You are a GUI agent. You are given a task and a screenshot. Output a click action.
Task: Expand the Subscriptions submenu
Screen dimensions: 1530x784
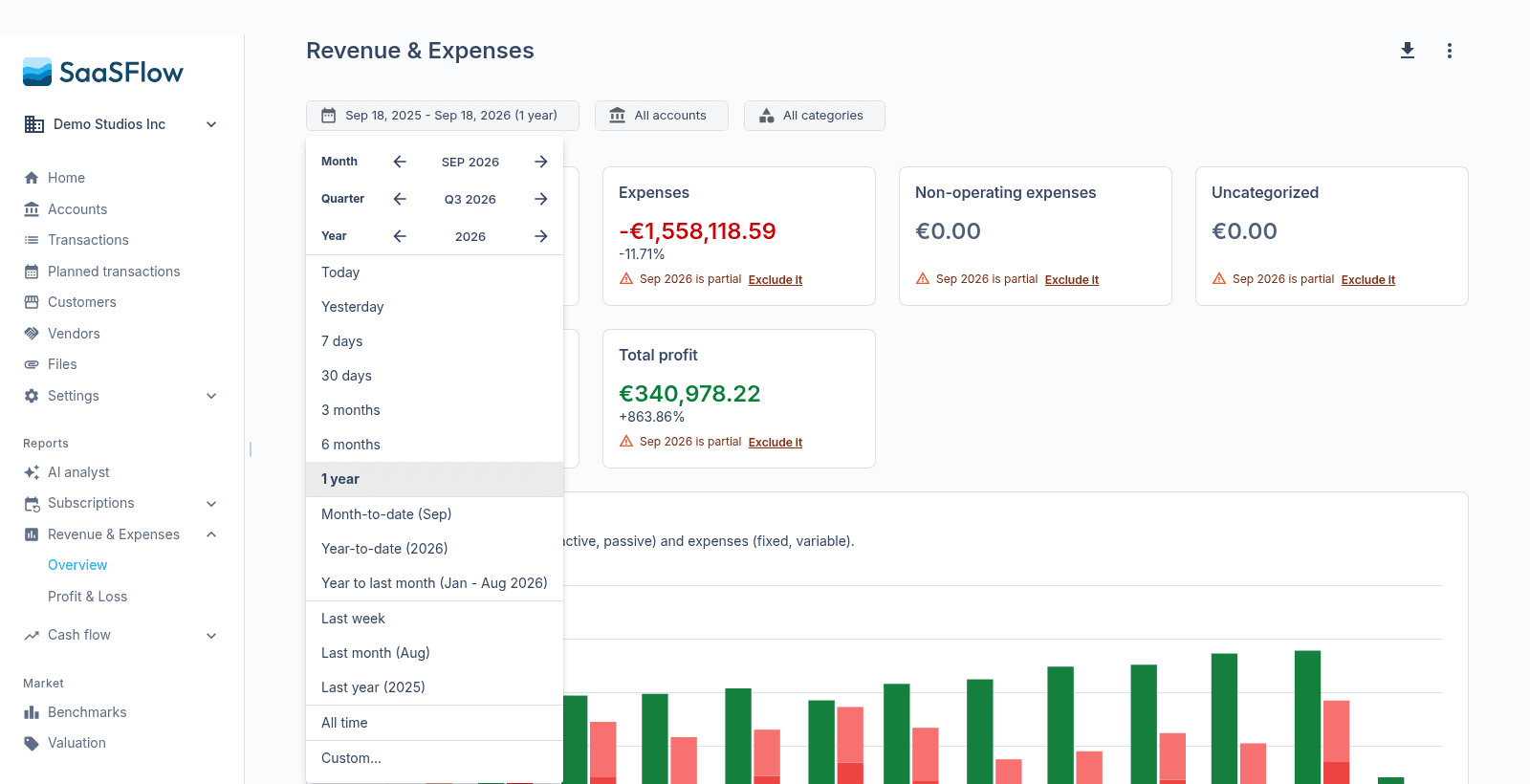click(x=211, y=504)
